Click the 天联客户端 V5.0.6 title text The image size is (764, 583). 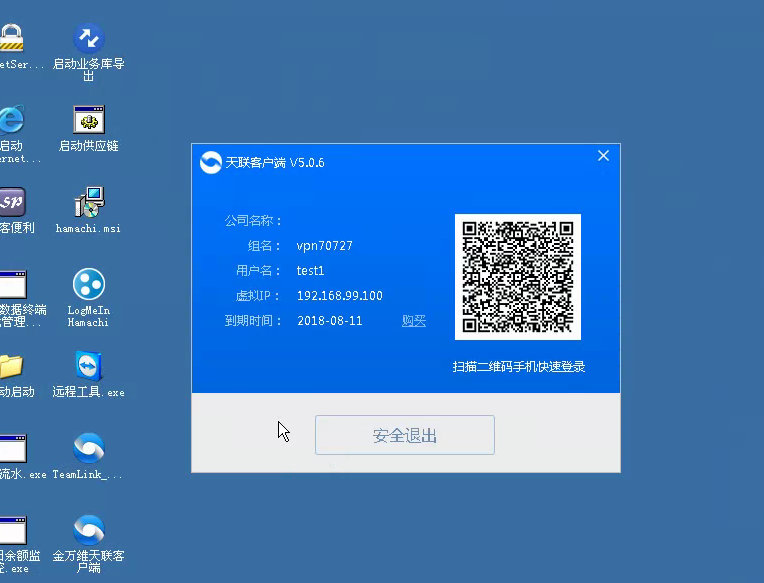tap(275, 163)
